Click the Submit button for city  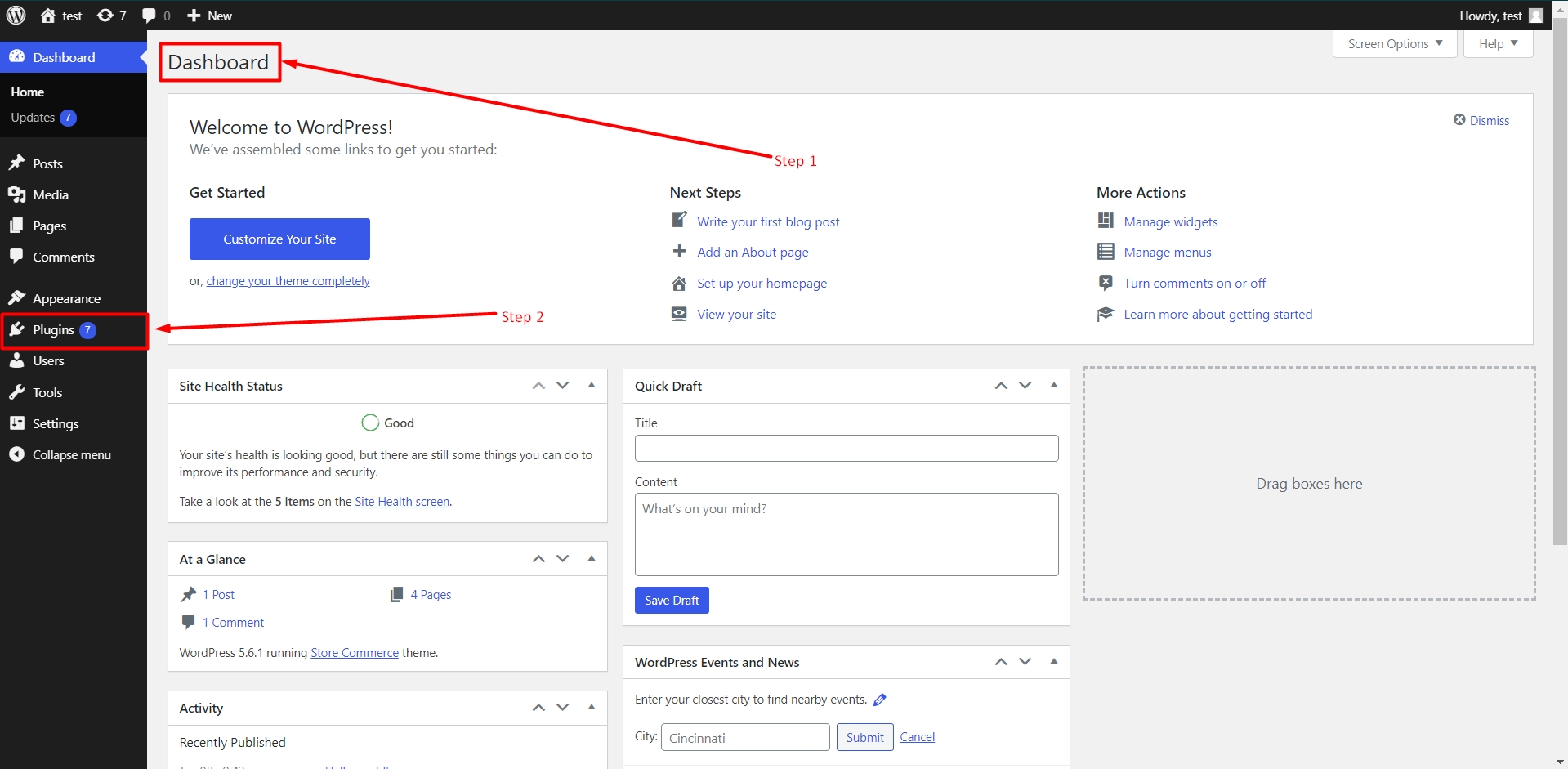(x=864, y=737)
